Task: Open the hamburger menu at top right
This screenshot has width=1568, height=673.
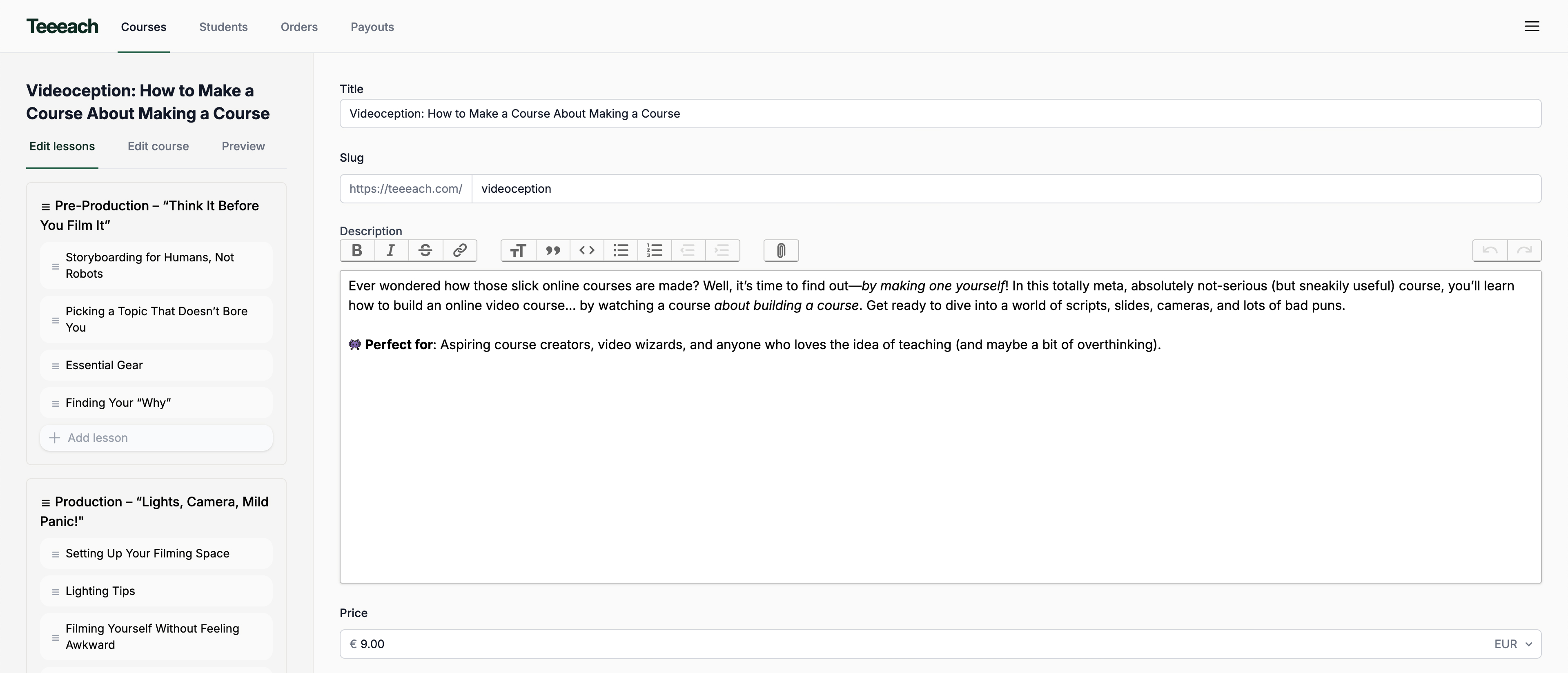Action: coord(1532,26)
